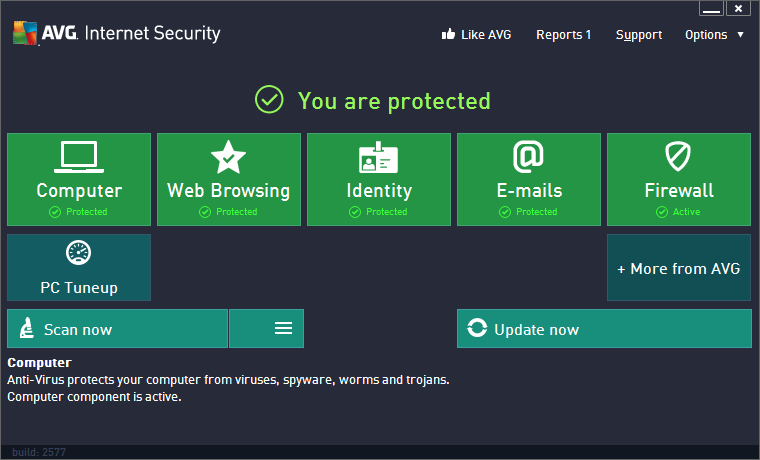The image size is (760, 460).
Task: Open the Support menu item
Action: 638,35
